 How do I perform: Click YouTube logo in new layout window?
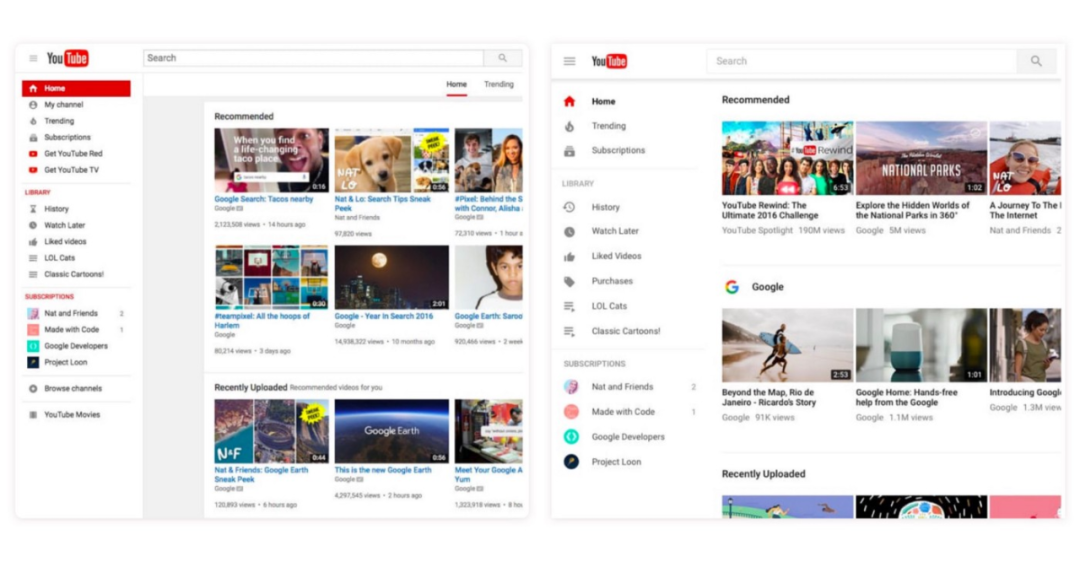(610, 61)
